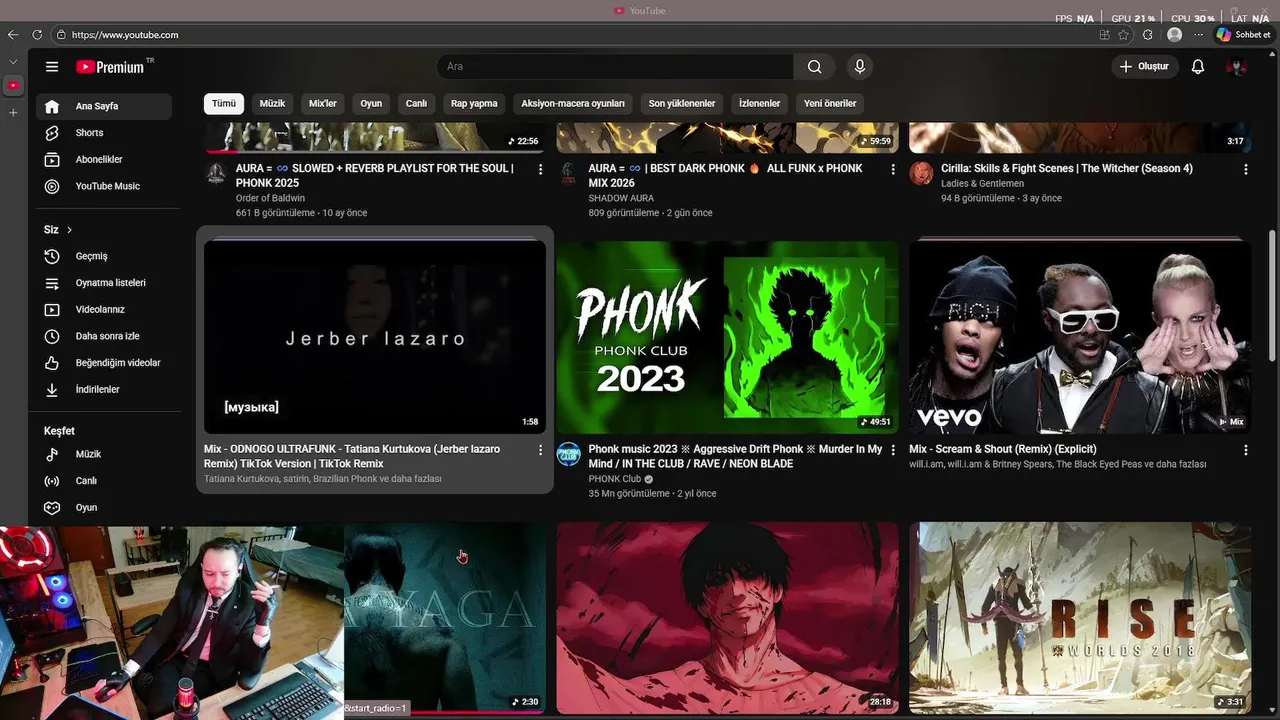The image size is (1280, 720).
Task: Open more options for AURA SLOWED + REVERB video
Action: 540,169
